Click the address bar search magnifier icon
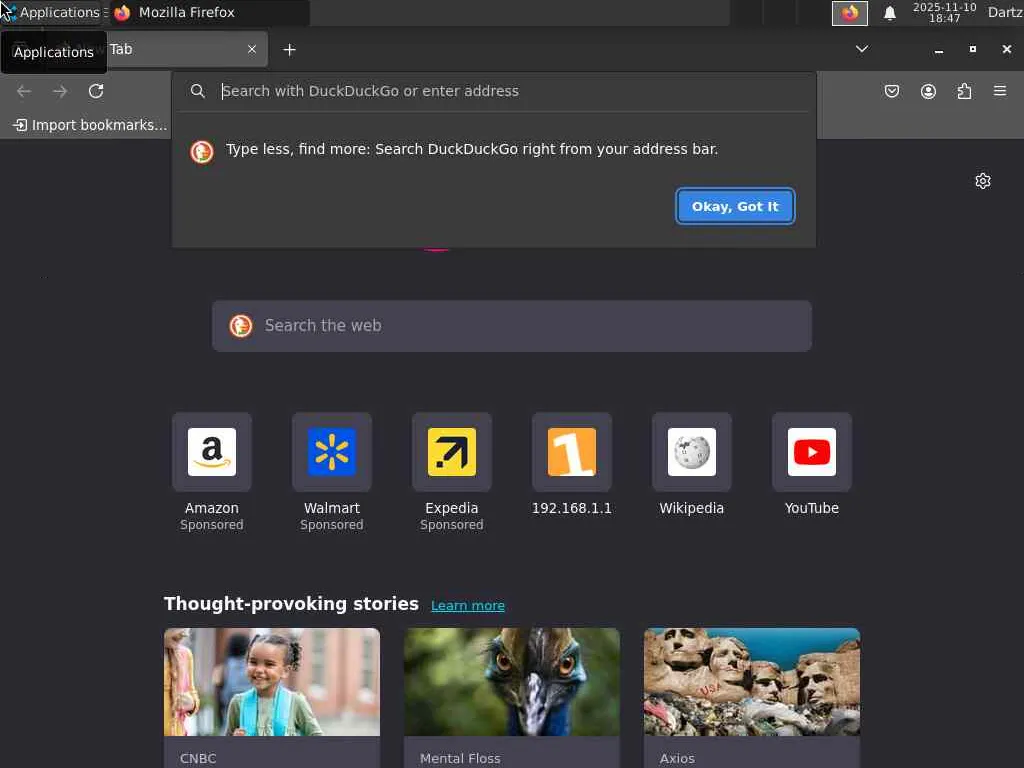The width and height of the screenshot is (1024, 768). click(x=197, y=91)
